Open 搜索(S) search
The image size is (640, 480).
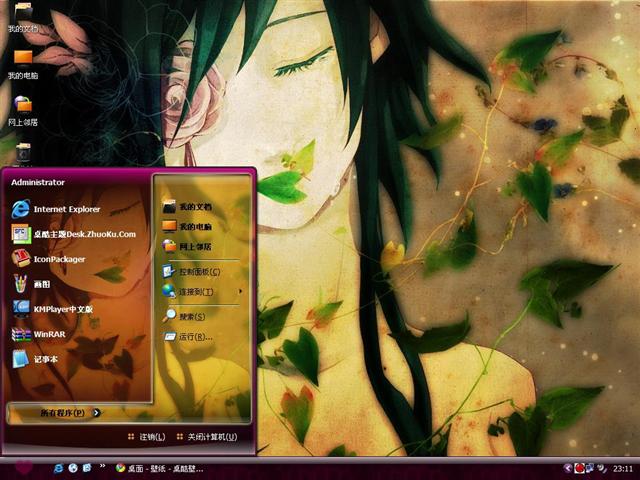coord(184,316)
